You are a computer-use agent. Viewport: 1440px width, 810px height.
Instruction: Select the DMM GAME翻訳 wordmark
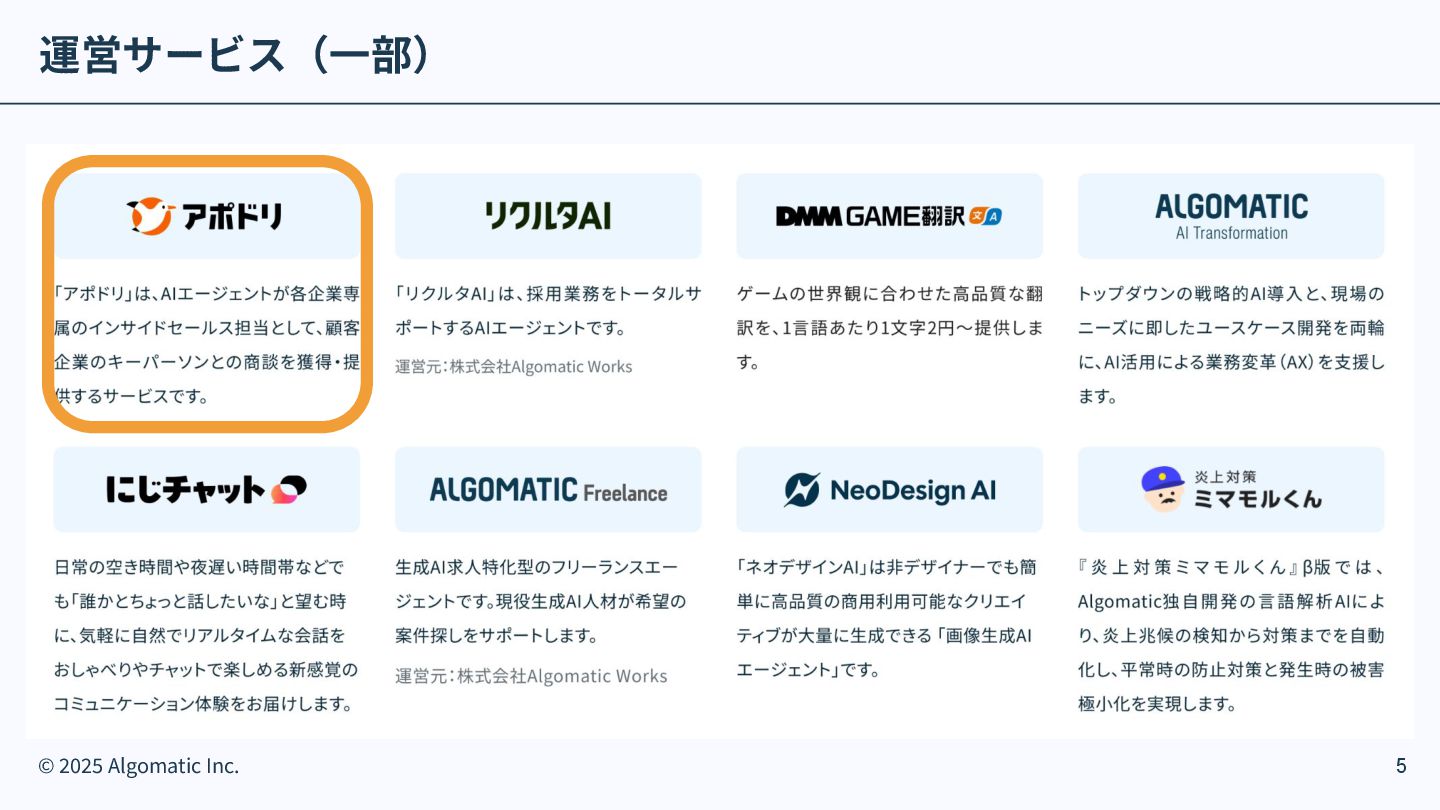tap(870, 216)
